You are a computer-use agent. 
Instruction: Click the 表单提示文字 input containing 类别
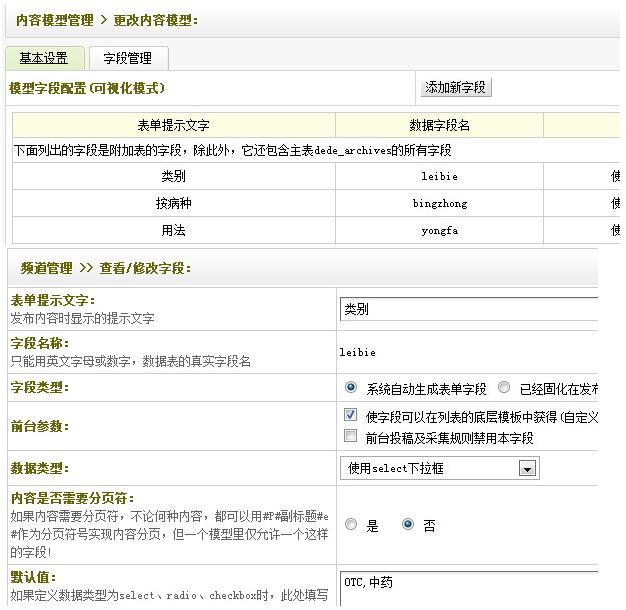click(x=468, y=310)
